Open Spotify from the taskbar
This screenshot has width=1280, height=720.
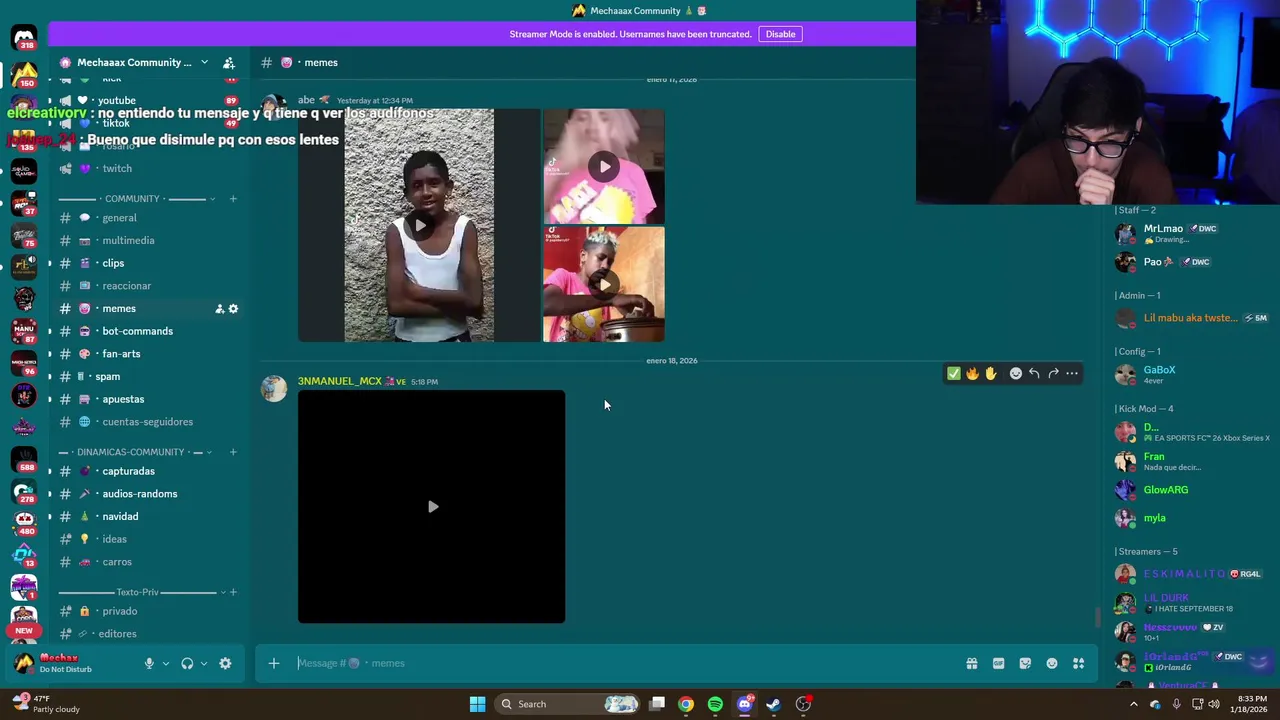coord(715,704)
